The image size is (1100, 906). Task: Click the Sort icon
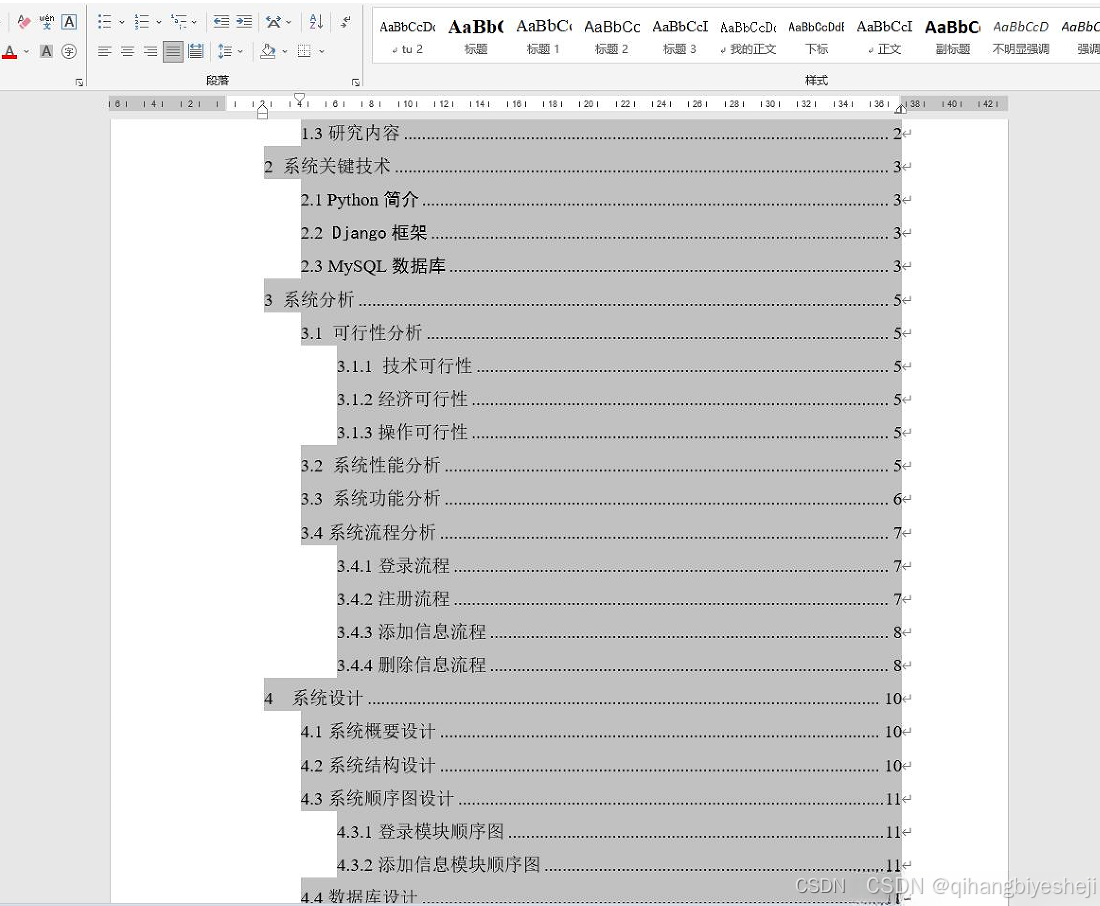click(315, 21)
